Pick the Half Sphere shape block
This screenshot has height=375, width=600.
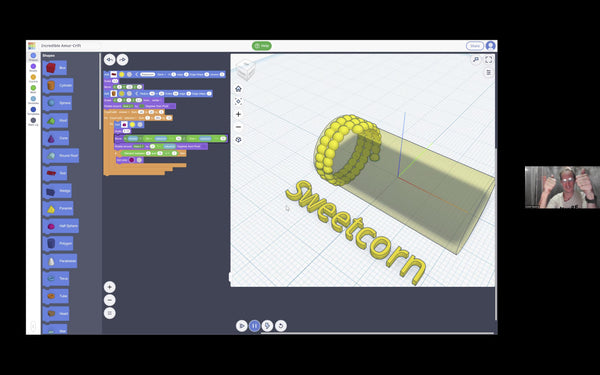tap(61, 226)
